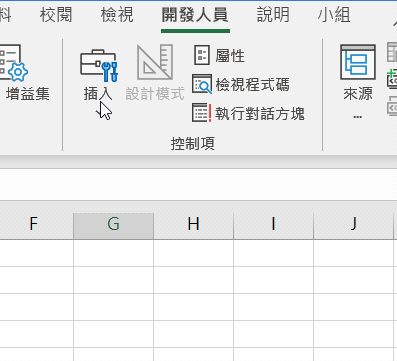Click the 設計模式 ruler triangle icon
The height and width of the screenshot is (361, 397).
(155, 62)
